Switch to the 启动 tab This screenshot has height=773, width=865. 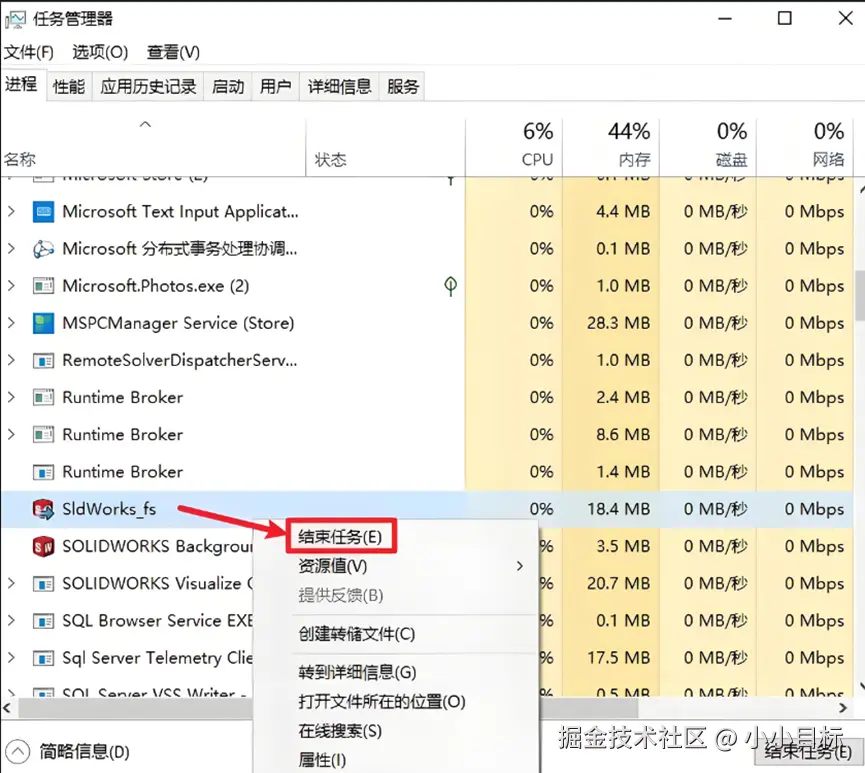point(228,87)
